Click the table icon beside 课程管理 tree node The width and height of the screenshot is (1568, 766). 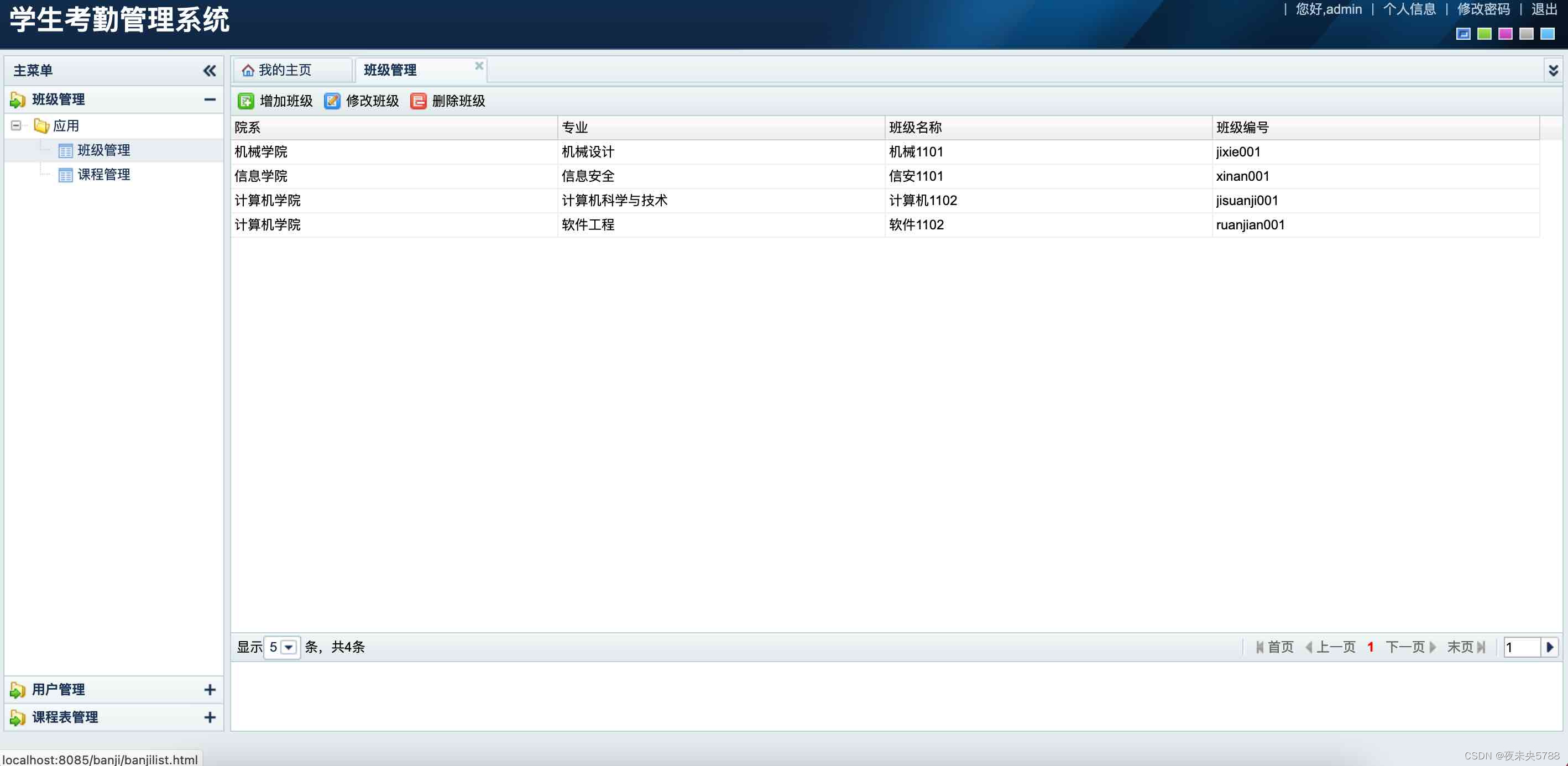pos(66,175)
